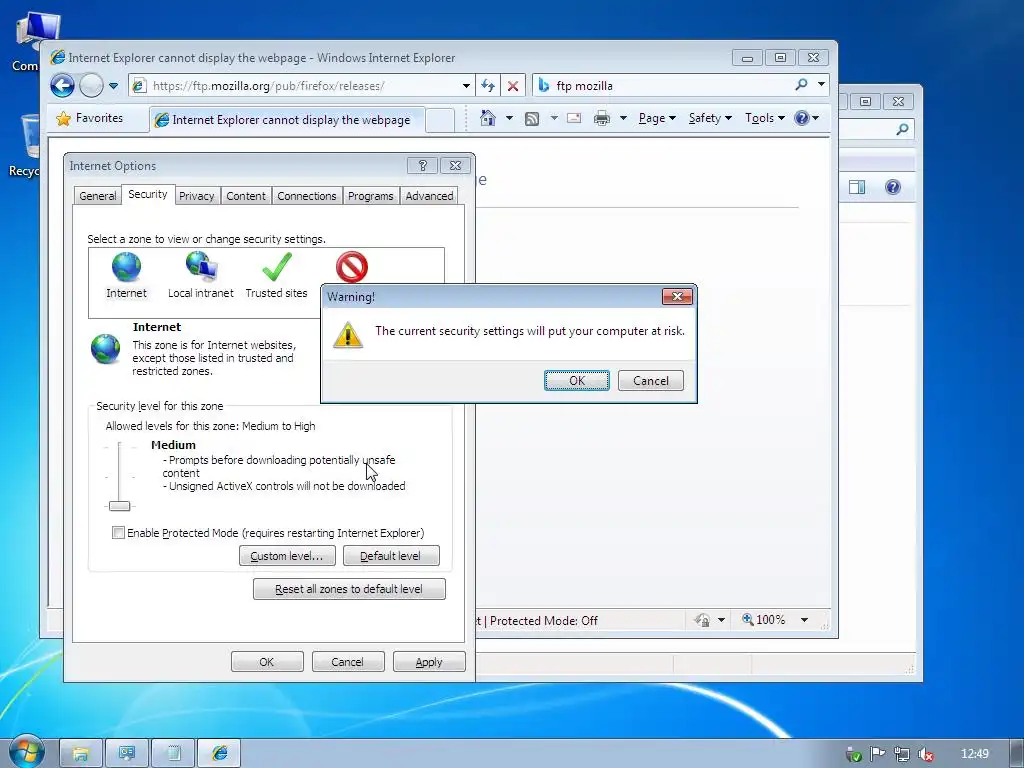This screenshot has width=1024, height=768.
Task: Click OK in the Warning dialog
Action: point(577,381)
